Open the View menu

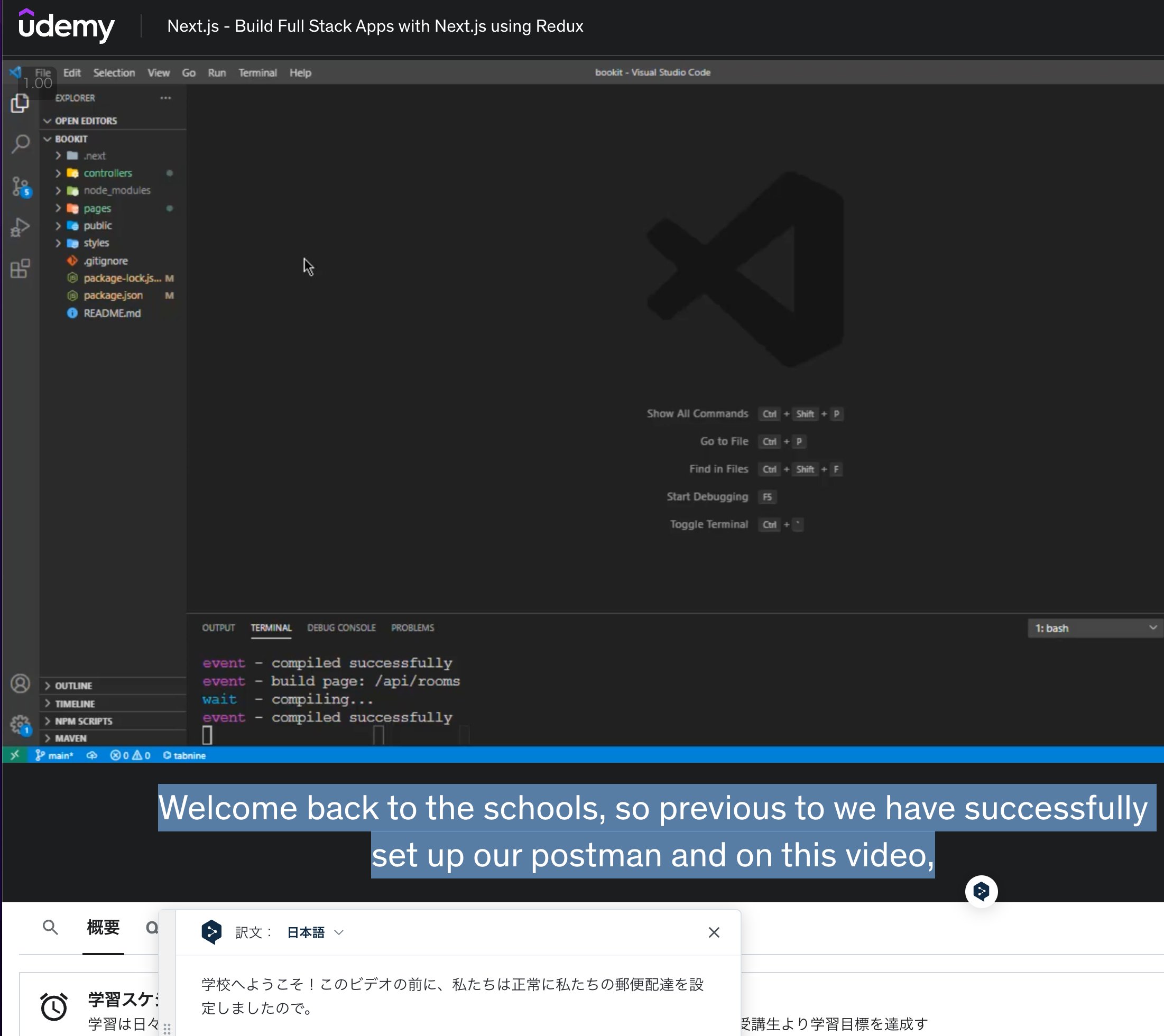pyautogui.click(x=158, y=72)
